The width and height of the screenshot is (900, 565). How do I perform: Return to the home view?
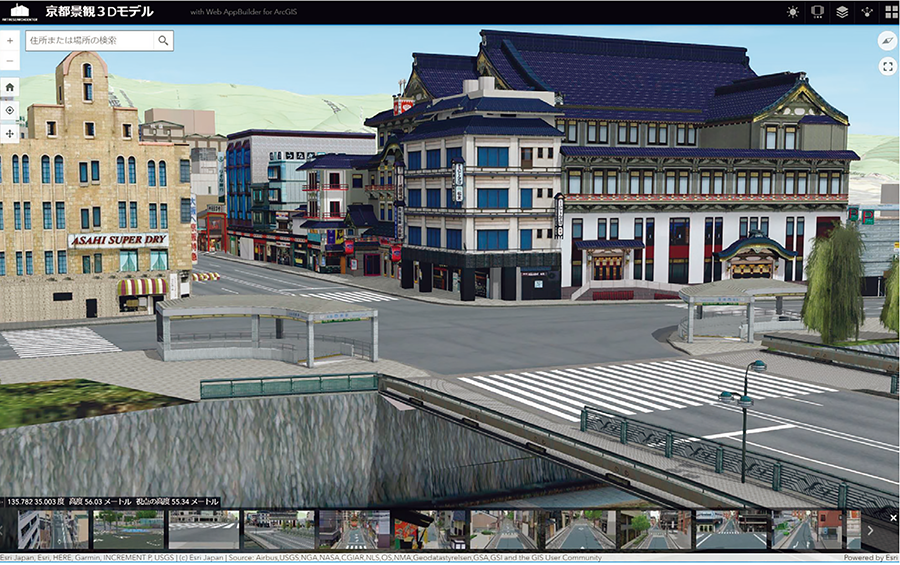(x=10, y=87)
